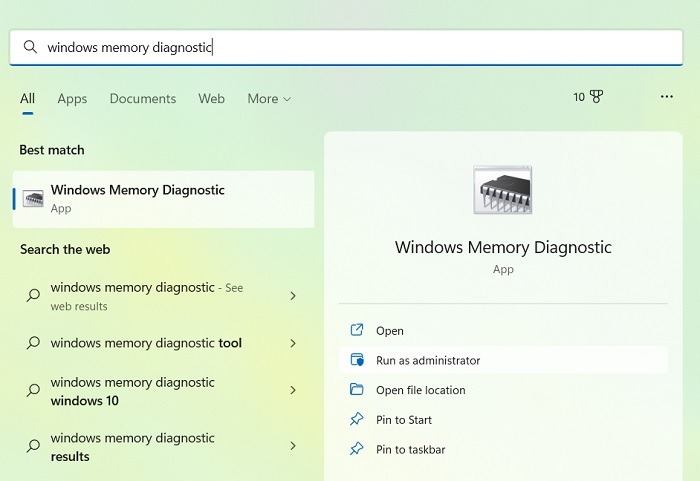Click the search text field containing 'windows memory diagnostic'
The image size is (700, 481).
tap(346, 47)
